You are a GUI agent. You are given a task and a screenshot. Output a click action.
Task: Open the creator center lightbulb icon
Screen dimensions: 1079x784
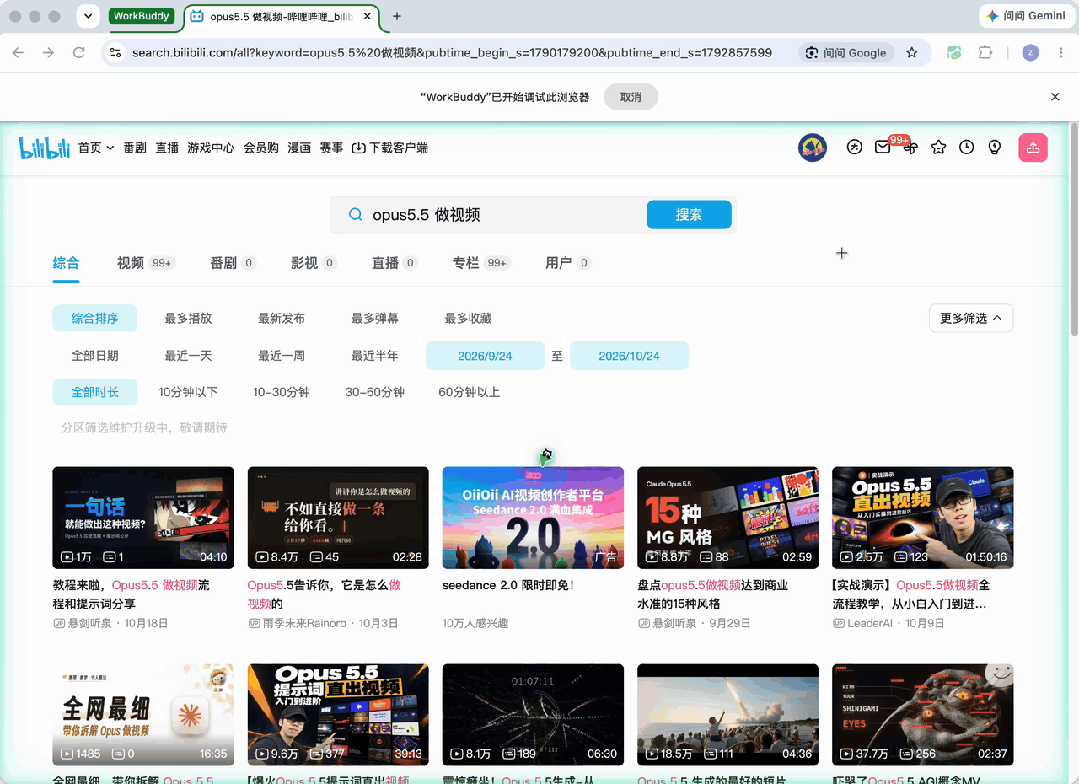tap(995, 147)
